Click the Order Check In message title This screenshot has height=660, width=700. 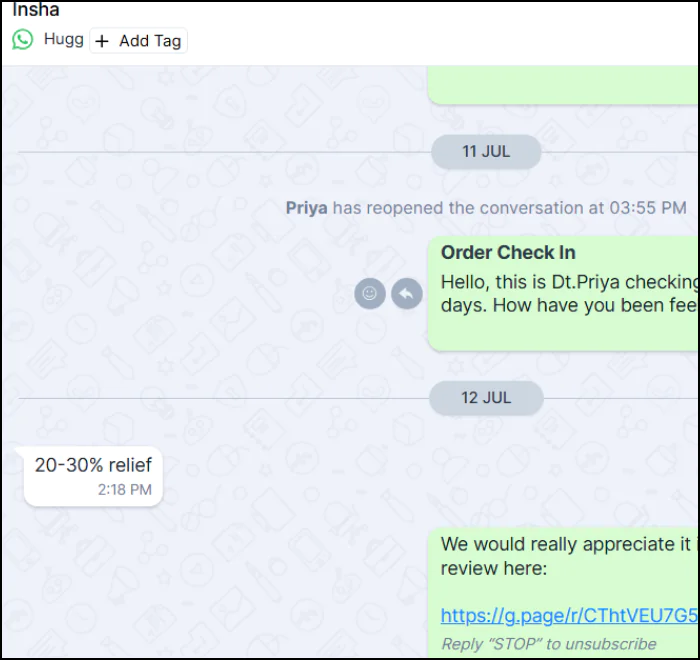tap(508, 252)
